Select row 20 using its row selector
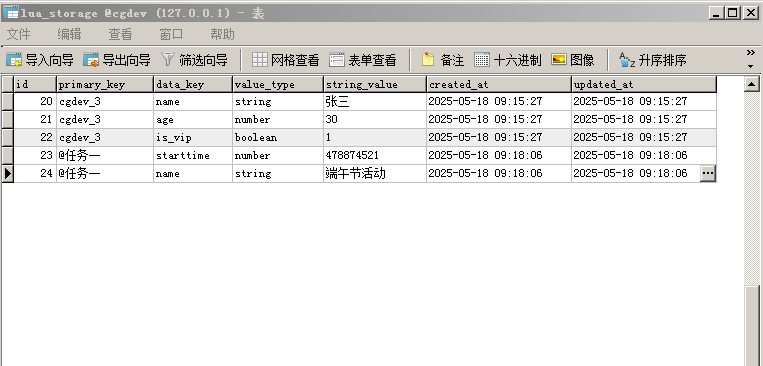Screen dimensions: 763x366 click(7, 101)
